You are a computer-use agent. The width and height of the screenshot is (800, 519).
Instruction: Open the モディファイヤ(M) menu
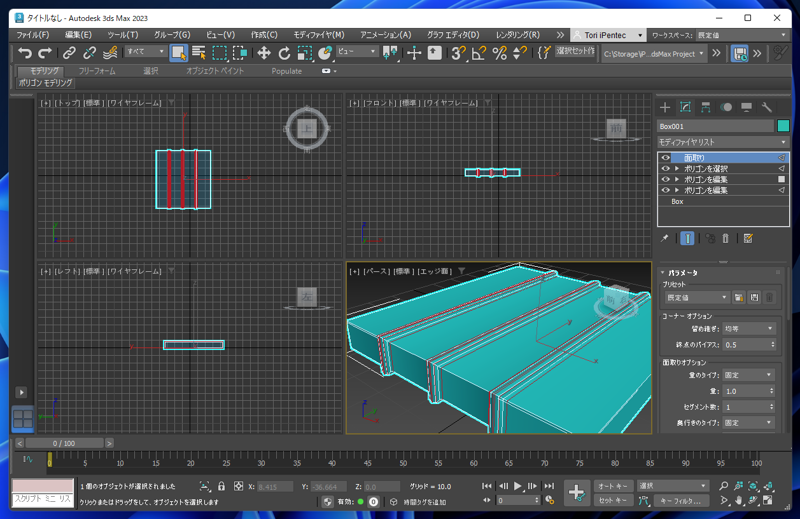click(x=319, y=35)
